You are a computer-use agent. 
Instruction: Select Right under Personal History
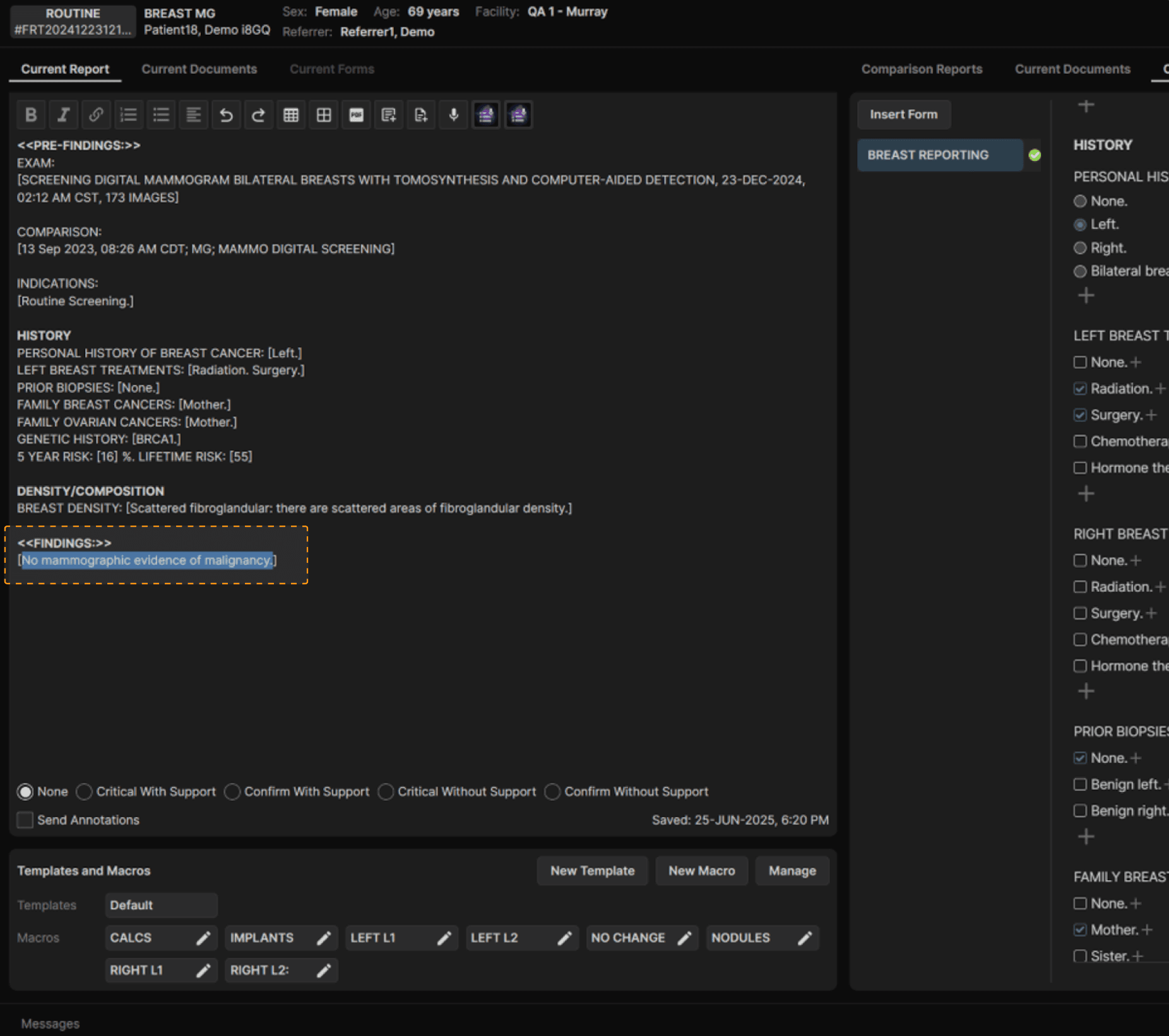point(1080,248)
